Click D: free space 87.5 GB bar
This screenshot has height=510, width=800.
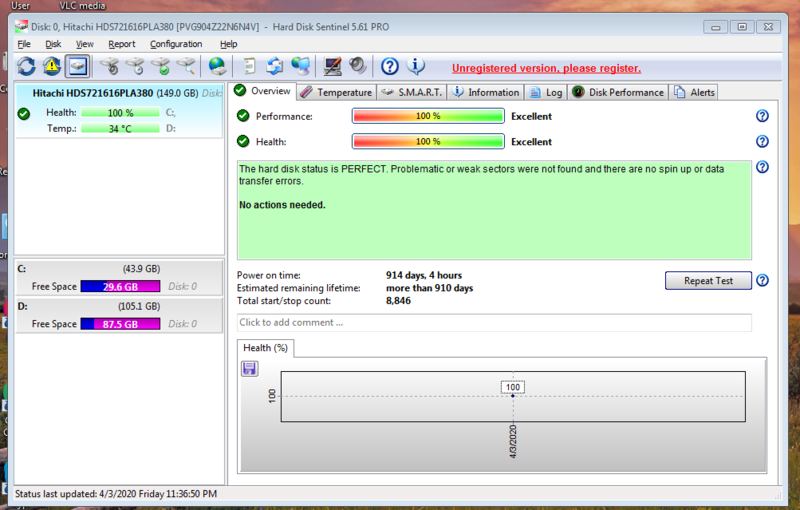click(x=120, y=324)
